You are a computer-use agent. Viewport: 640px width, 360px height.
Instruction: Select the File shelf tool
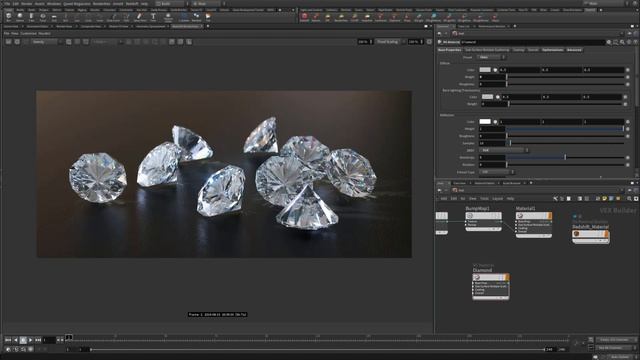coord(208,17)
